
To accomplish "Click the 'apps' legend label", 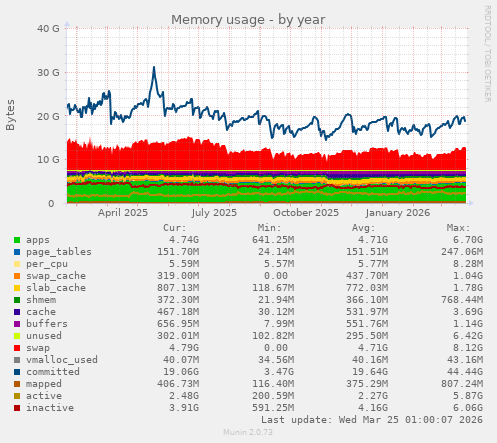I will coord(38,240).
